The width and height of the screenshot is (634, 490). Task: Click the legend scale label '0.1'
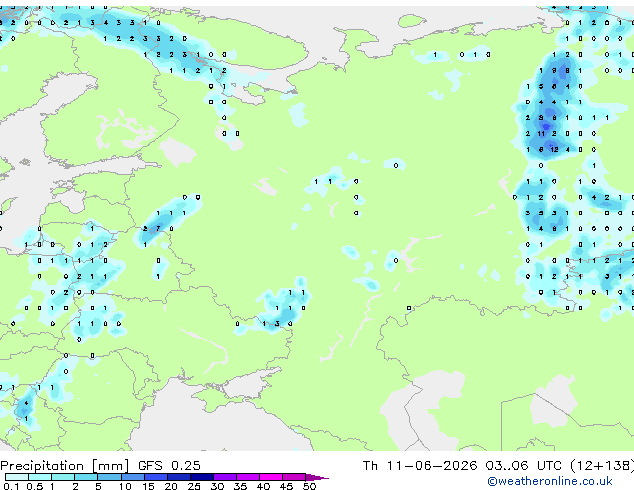(11, 486)
